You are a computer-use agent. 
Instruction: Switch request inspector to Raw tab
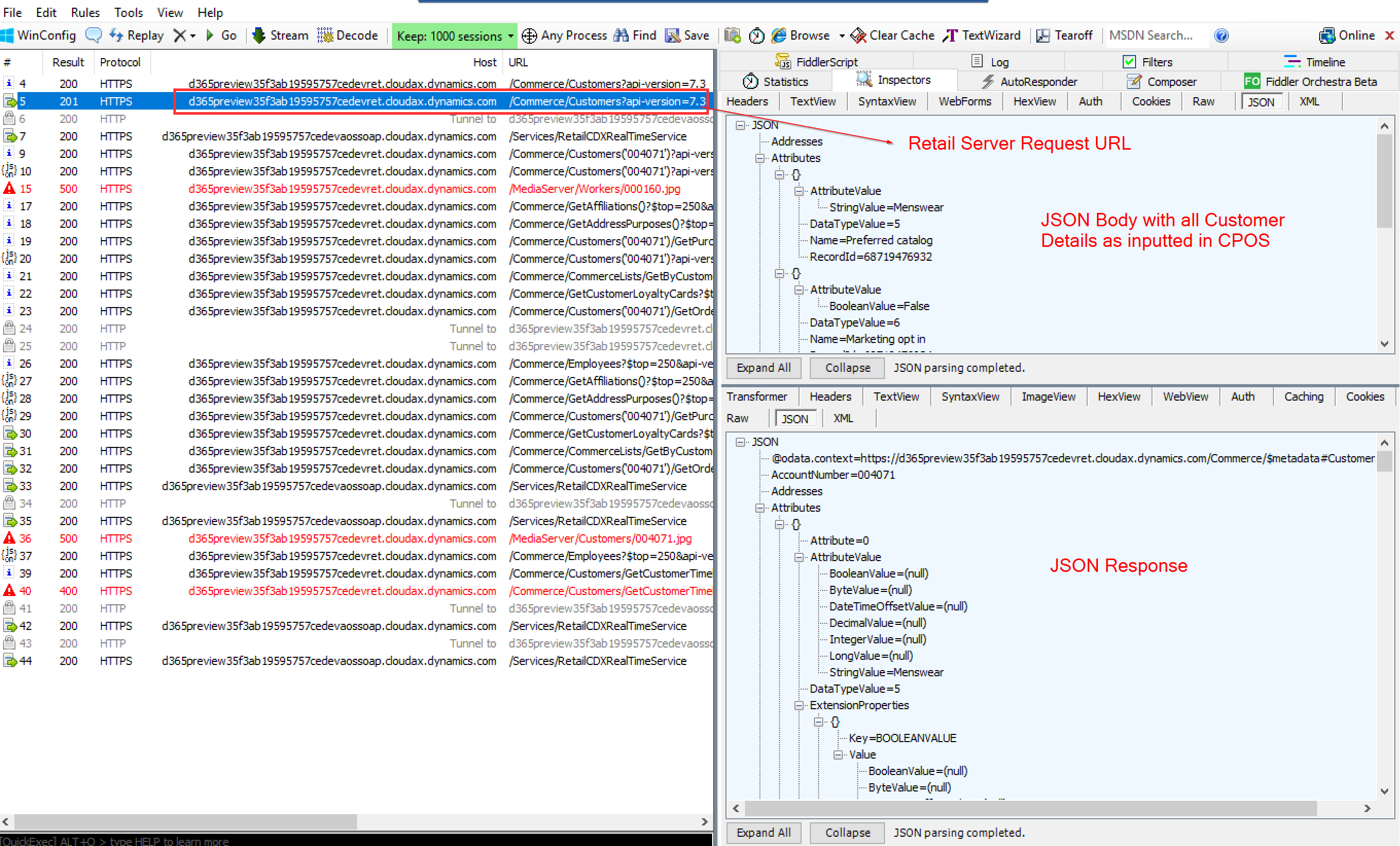(1203, 101)
